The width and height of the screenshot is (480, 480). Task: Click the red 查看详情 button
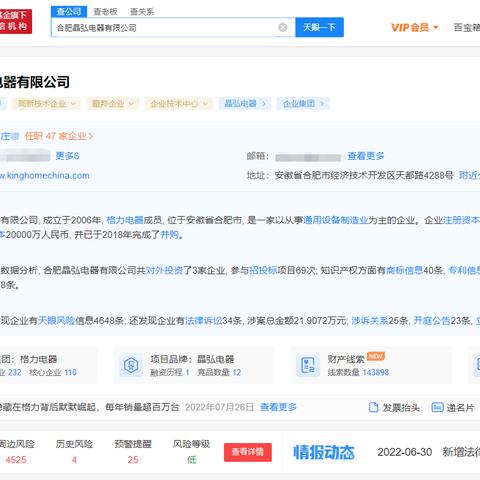248,452
